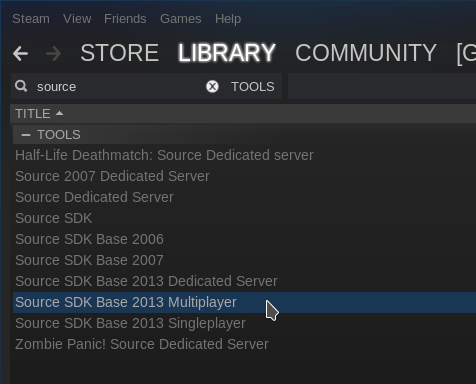Switch to the STORE section
This screenshot has width=476, height=384.
120,53
